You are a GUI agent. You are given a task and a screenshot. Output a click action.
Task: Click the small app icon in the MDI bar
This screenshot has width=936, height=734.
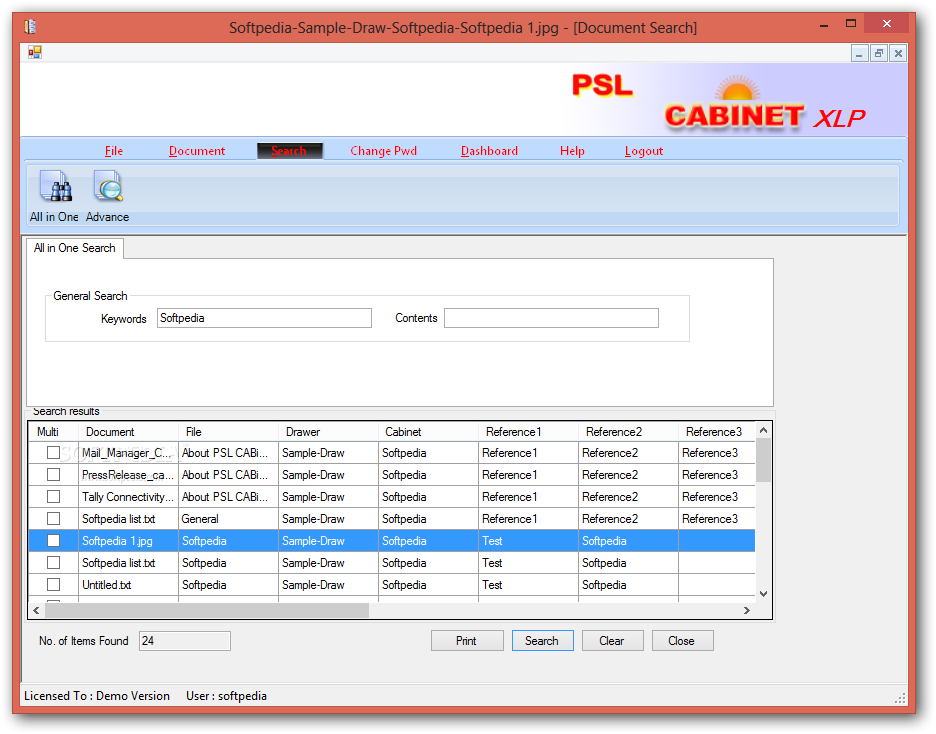[x=35, y=53]
